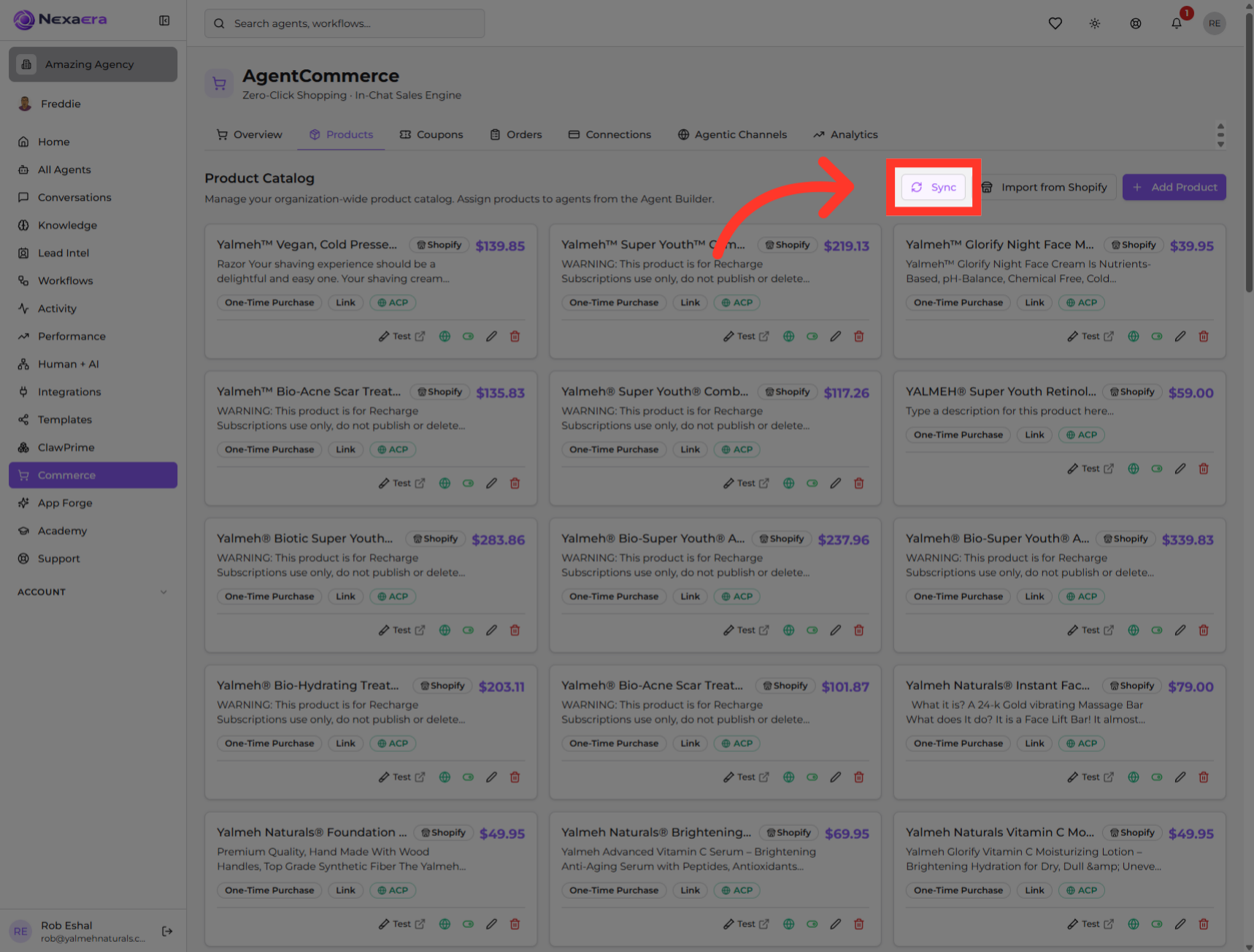
Task: Click the Add Product button
Action: pos(1174,187)
